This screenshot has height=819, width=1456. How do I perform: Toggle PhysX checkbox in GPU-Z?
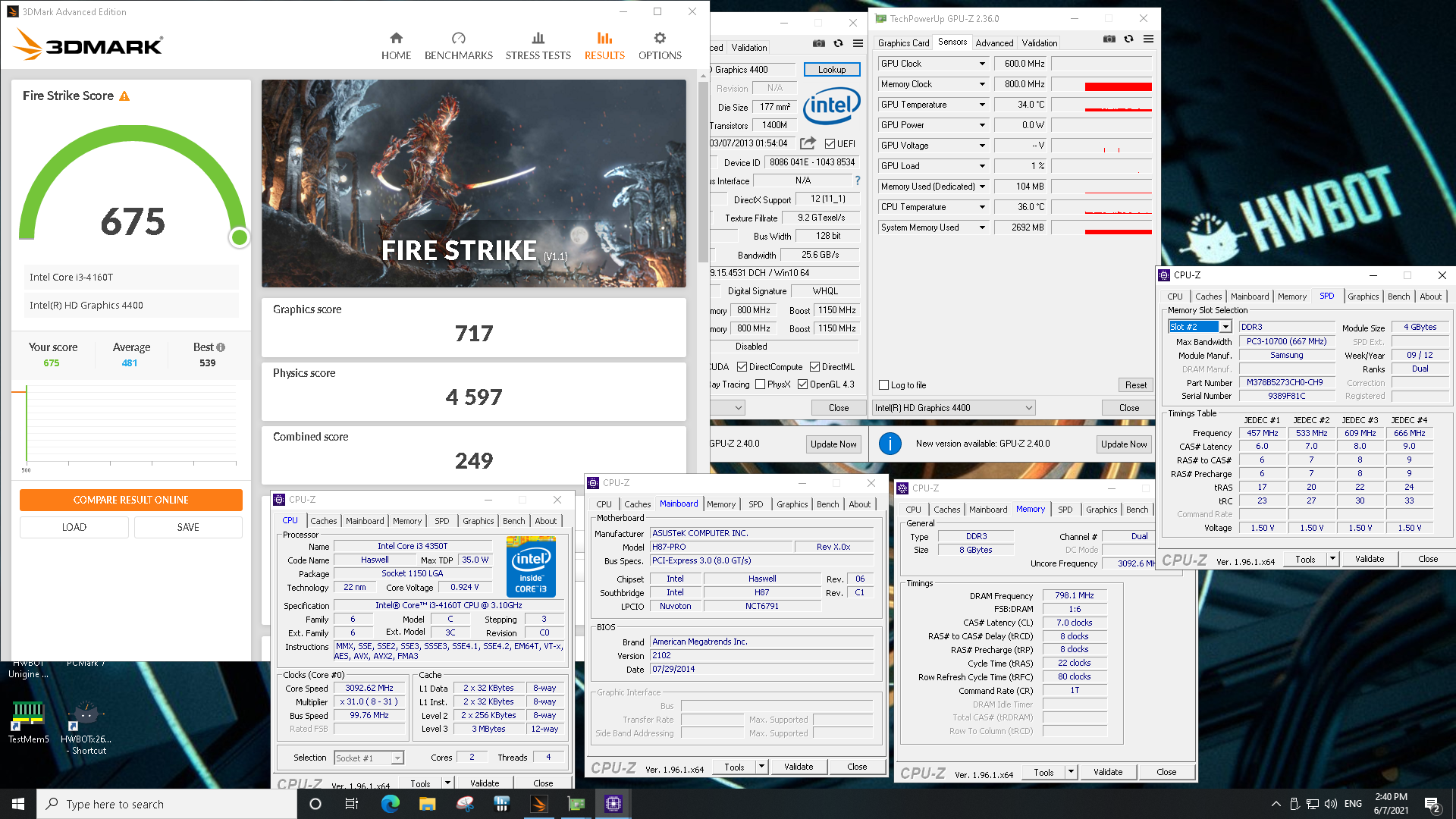click(x=760, y=384)
